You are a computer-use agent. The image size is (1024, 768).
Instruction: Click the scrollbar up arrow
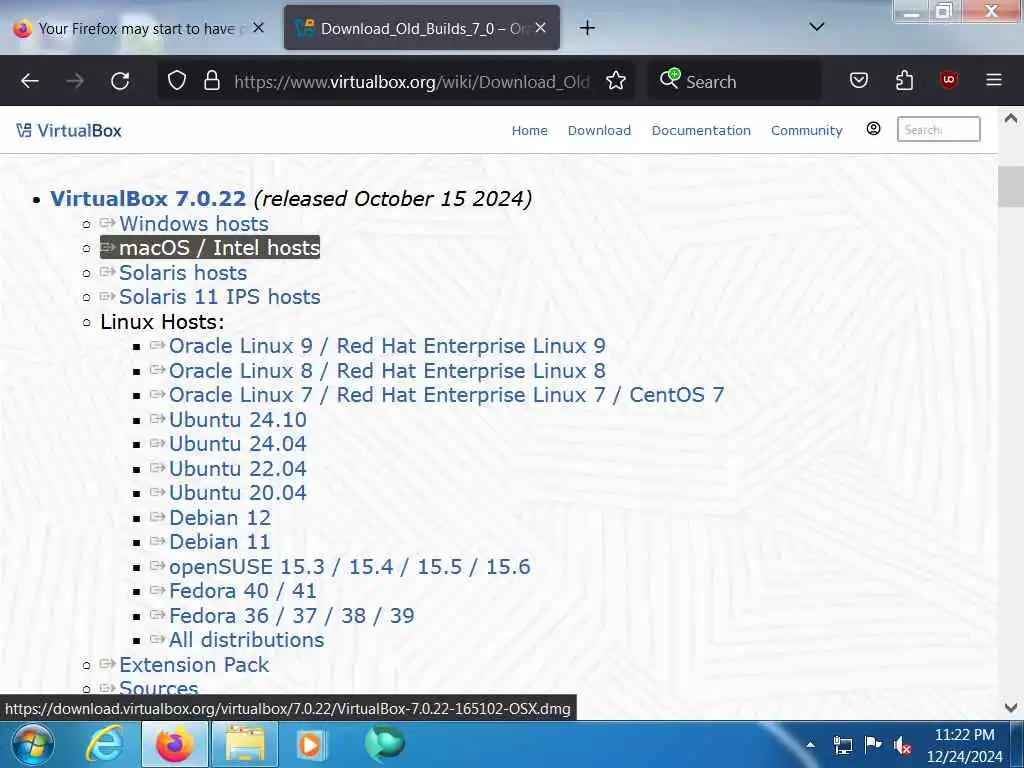[1011, 119]
